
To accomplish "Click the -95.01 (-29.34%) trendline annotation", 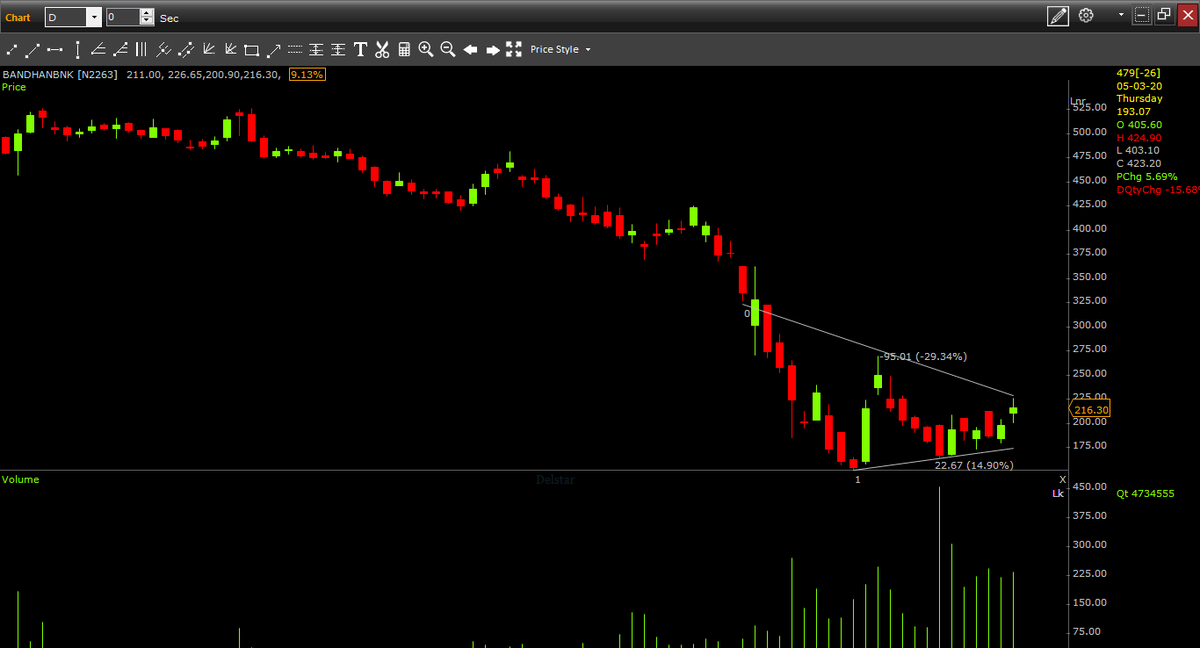I will point(923,356).
